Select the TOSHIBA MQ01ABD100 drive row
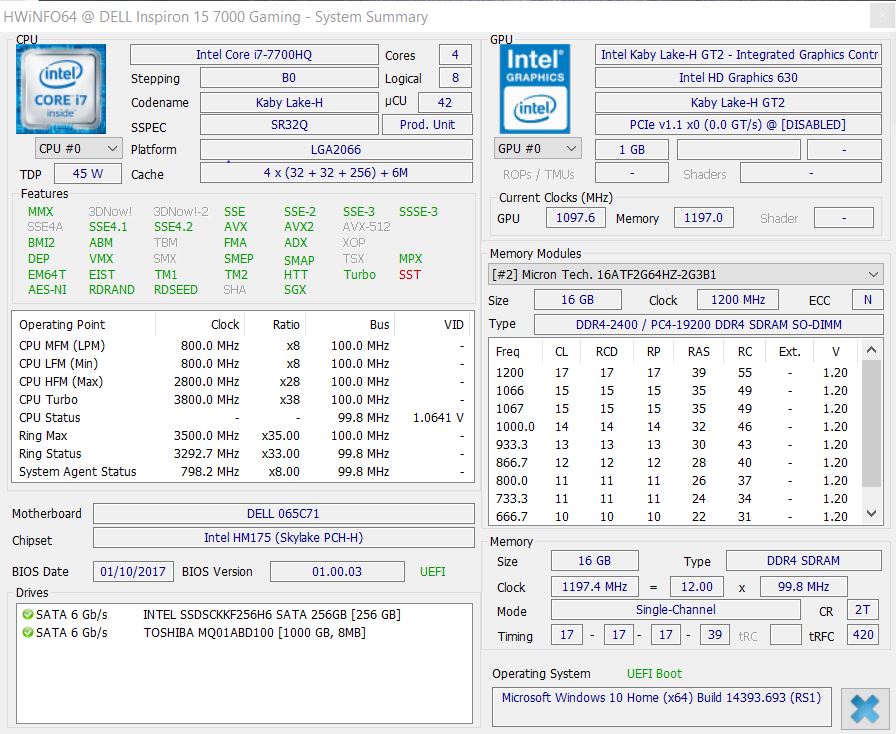Image resolution: width=896 pixels, height=734 pixels. (x=244, y=632)
